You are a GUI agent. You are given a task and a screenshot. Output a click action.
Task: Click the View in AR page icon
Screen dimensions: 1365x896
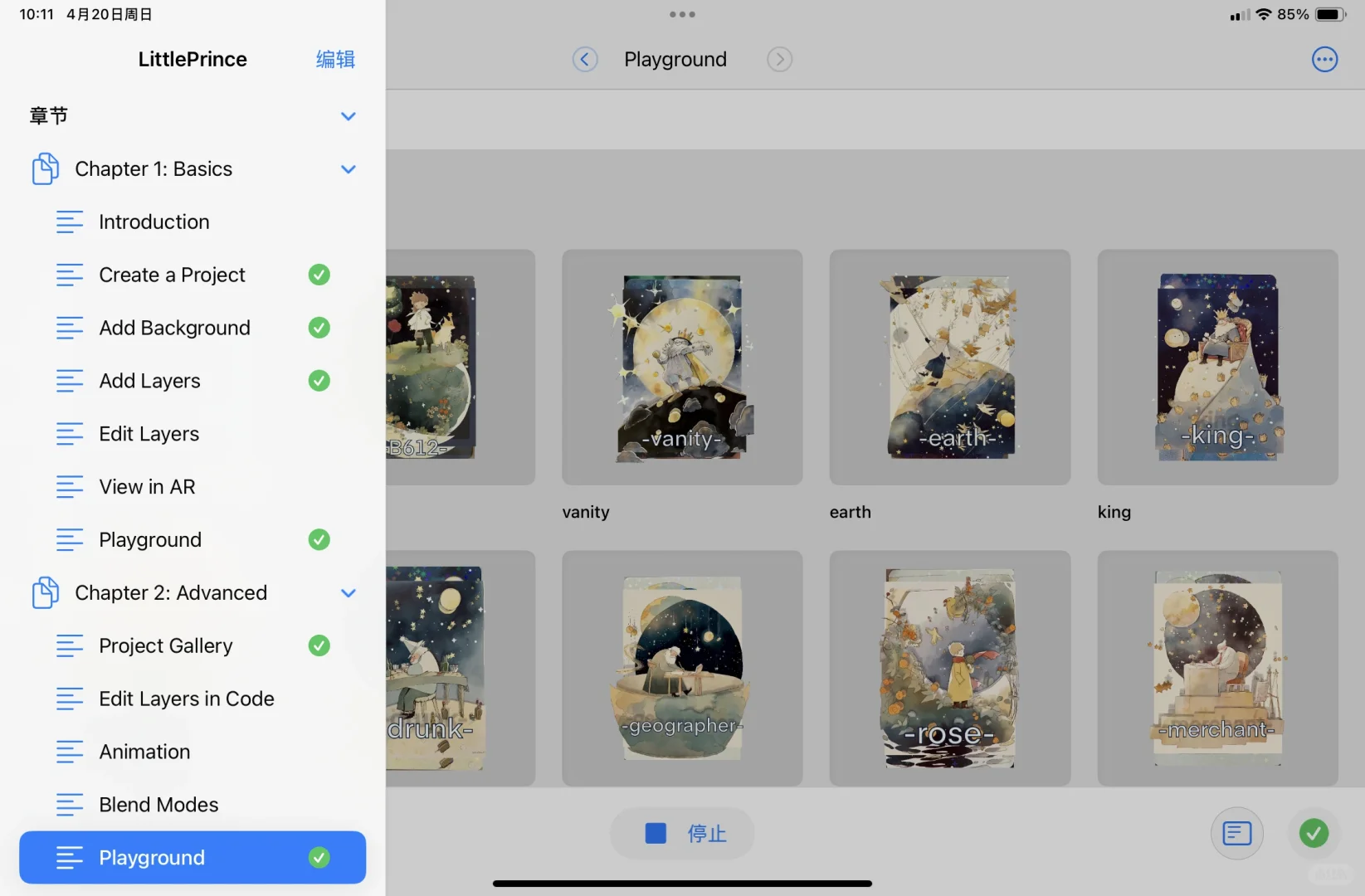[70, 487]
